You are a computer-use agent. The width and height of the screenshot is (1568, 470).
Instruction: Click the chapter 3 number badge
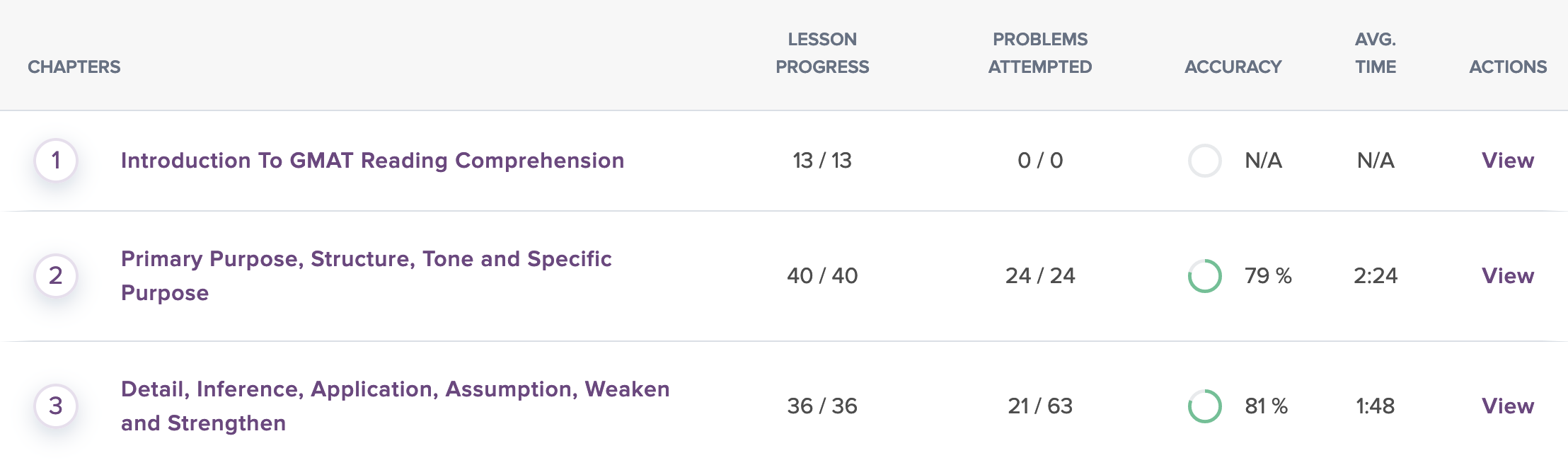(56, 406)
